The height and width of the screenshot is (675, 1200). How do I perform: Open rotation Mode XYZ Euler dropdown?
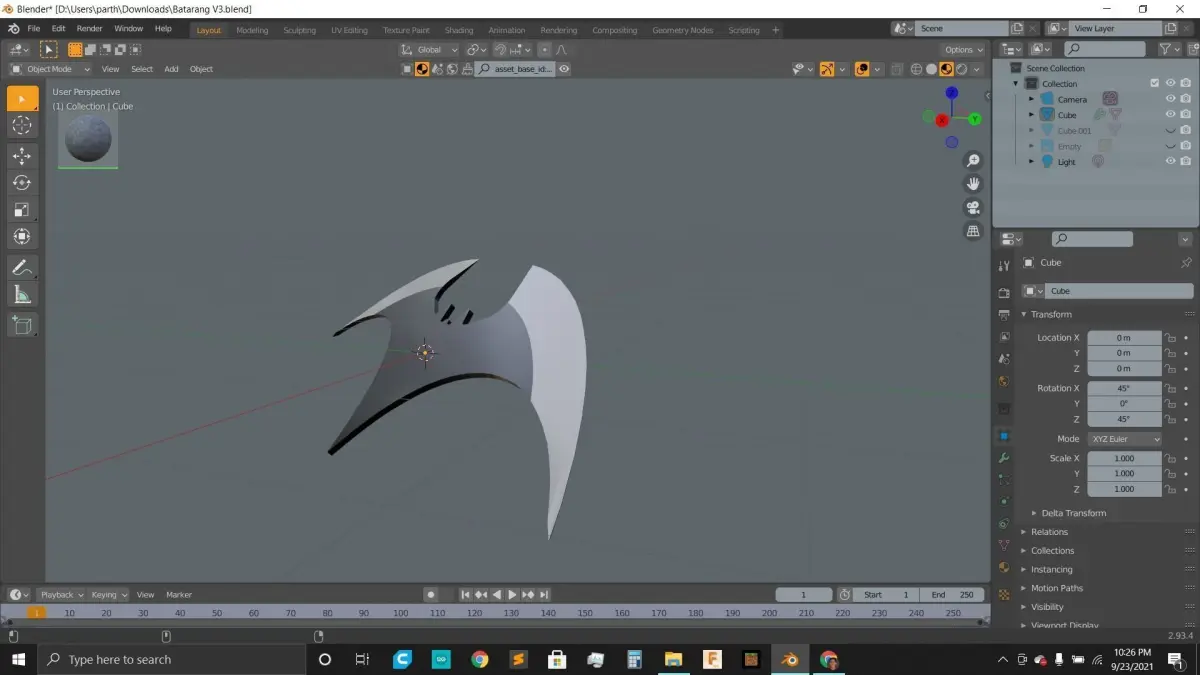pyautogui.click(x=1124, y=439)
